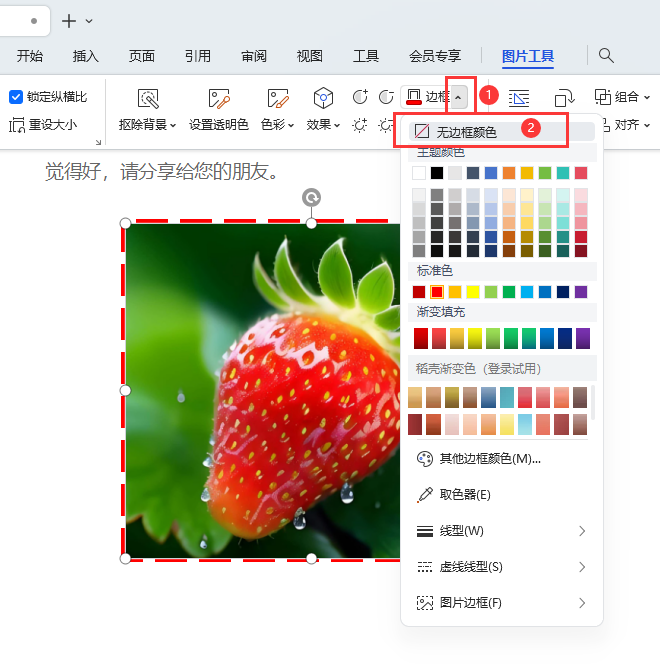The image size is (660, 664).
Task: Switch to the 工具 tab
Action: pyautogui.click(x=366, y=56)
